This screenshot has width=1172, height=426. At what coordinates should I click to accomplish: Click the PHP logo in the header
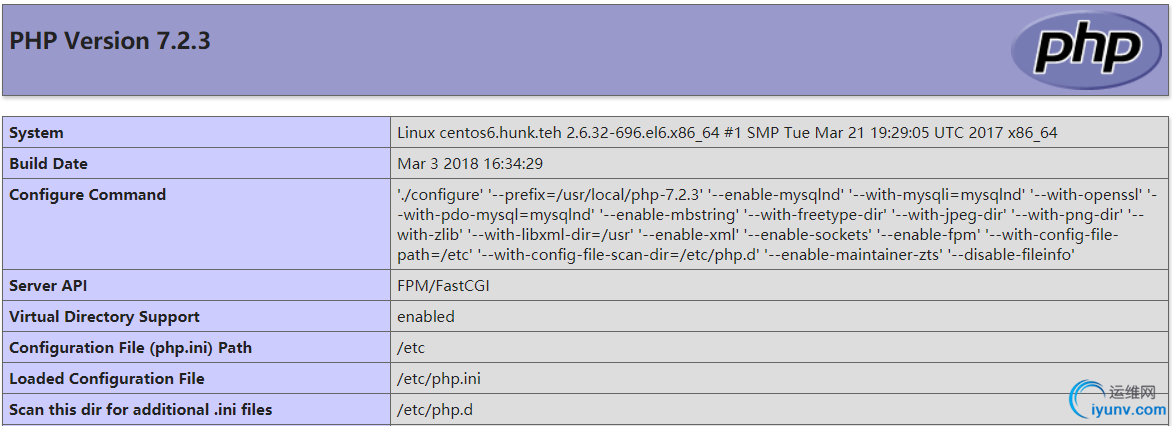tap(1088, 50)
